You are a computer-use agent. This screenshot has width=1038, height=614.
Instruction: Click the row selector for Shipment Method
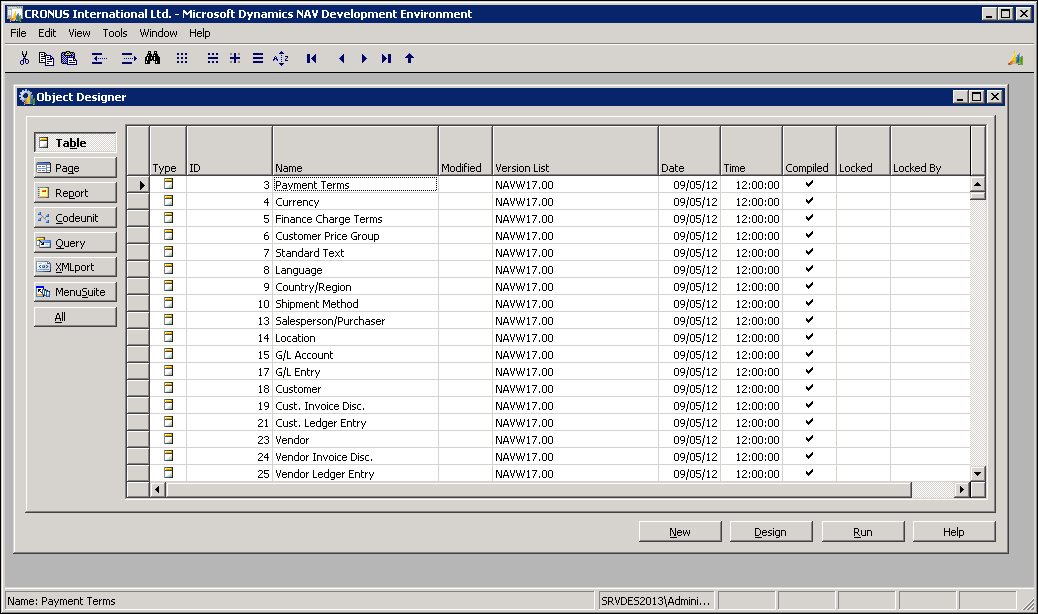click(x=138, y=304)
